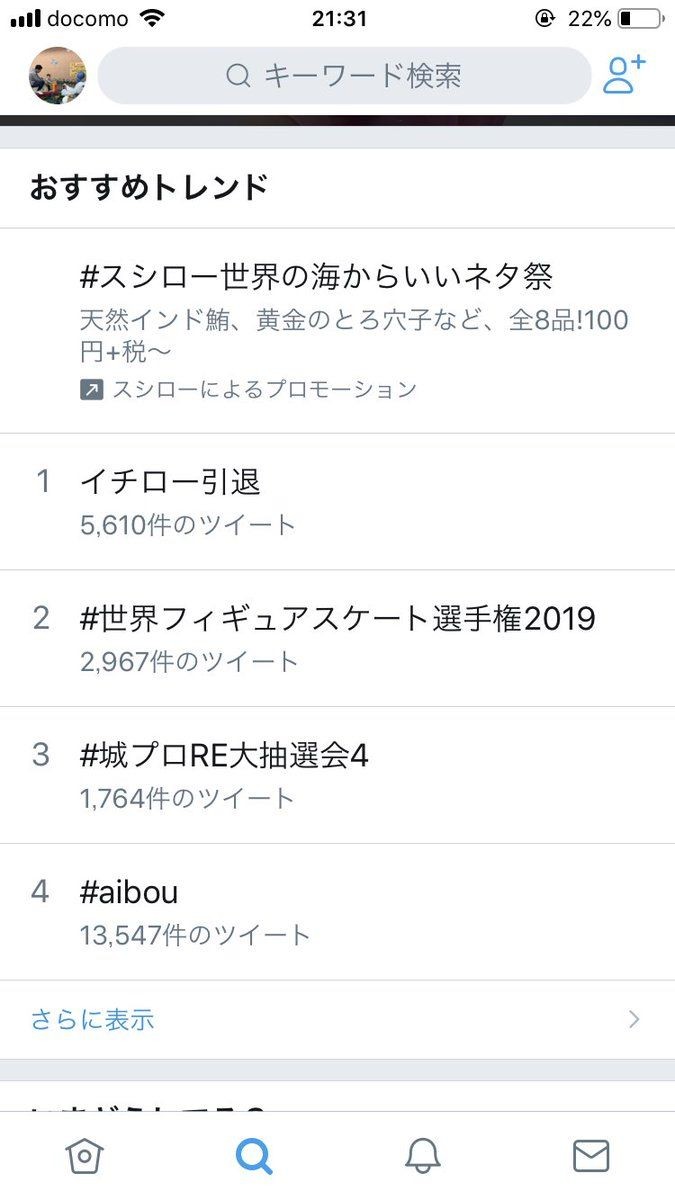Open the profile avatar picture
675x1200 pixels.
point(57,75)
